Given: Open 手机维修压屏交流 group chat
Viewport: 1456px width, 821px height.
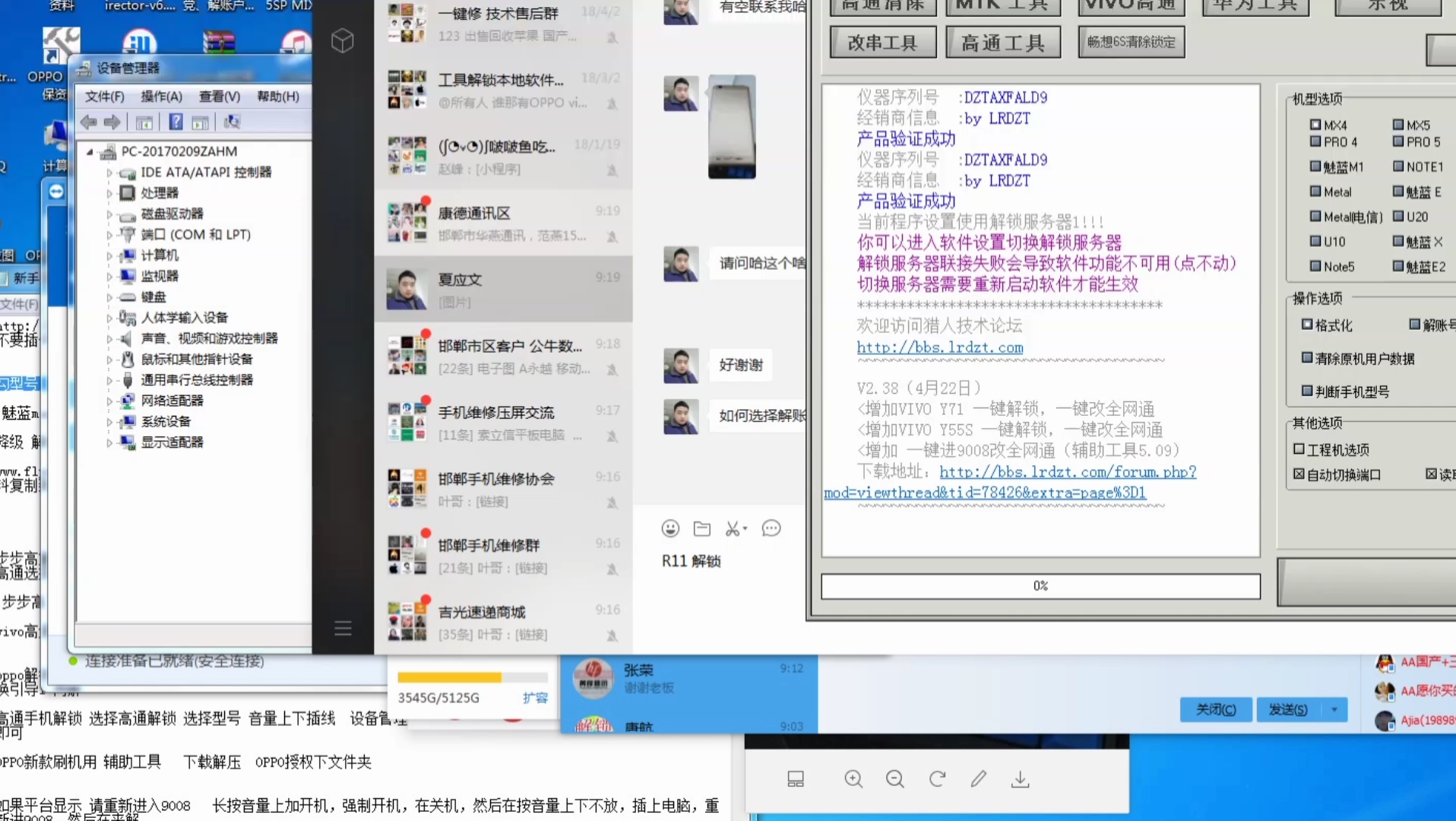Looking at the screenshot, I should click(503, 422).
